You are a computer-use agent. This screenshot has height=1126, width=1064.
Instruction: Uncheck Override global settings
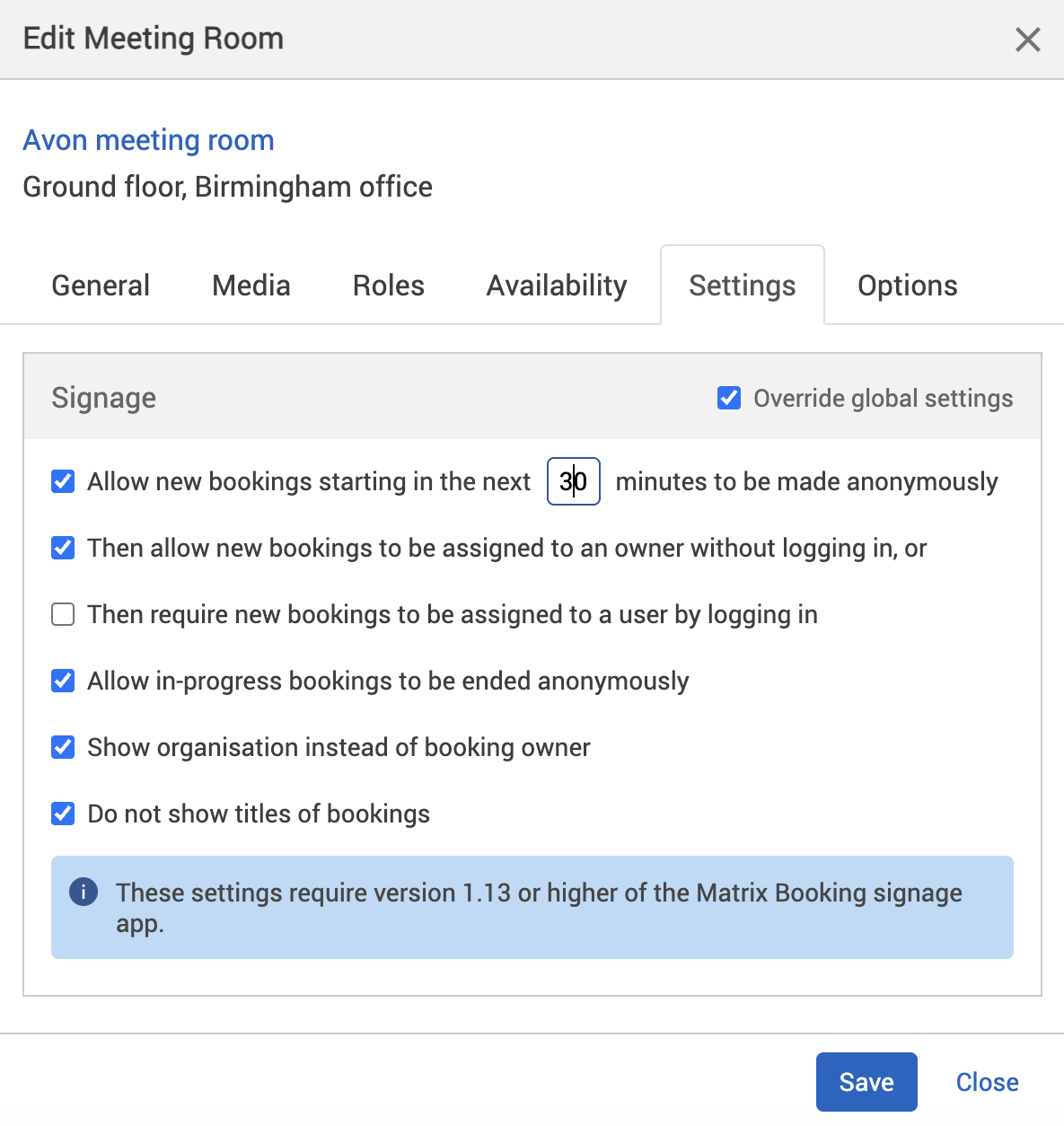click(x=728, y=397)
